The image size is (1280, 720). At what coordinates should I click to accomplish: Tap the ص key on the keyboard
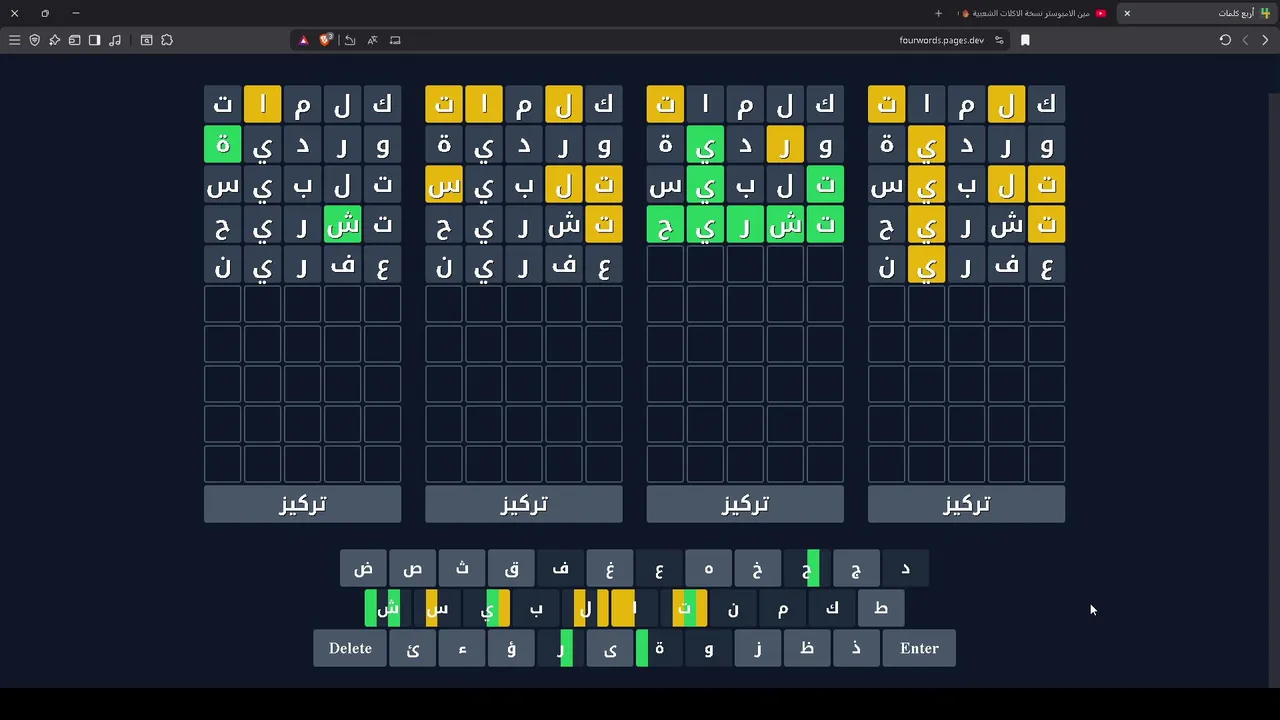412,568
